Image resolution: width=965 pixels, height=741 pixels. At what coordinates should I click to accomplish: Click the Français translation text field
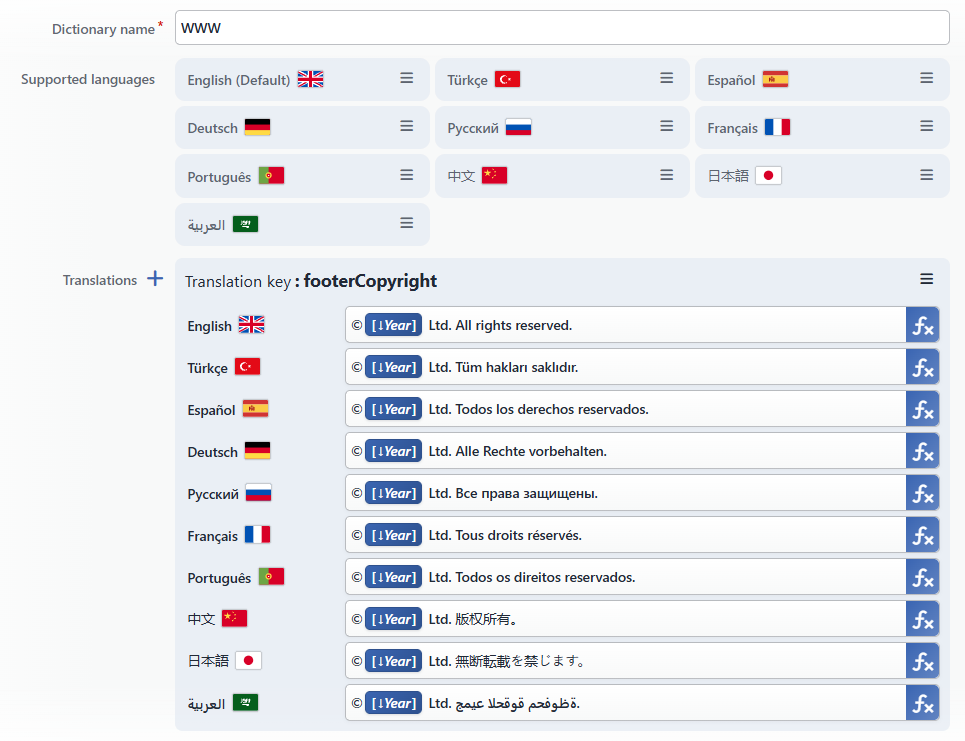tap(626, 535)
